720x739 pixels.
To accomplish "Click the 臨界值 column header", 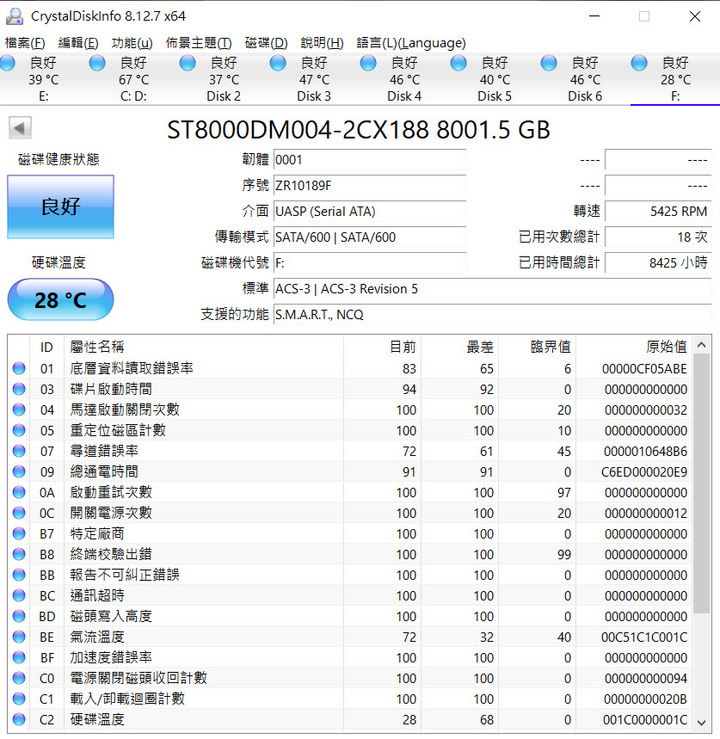I will point(538,347).
